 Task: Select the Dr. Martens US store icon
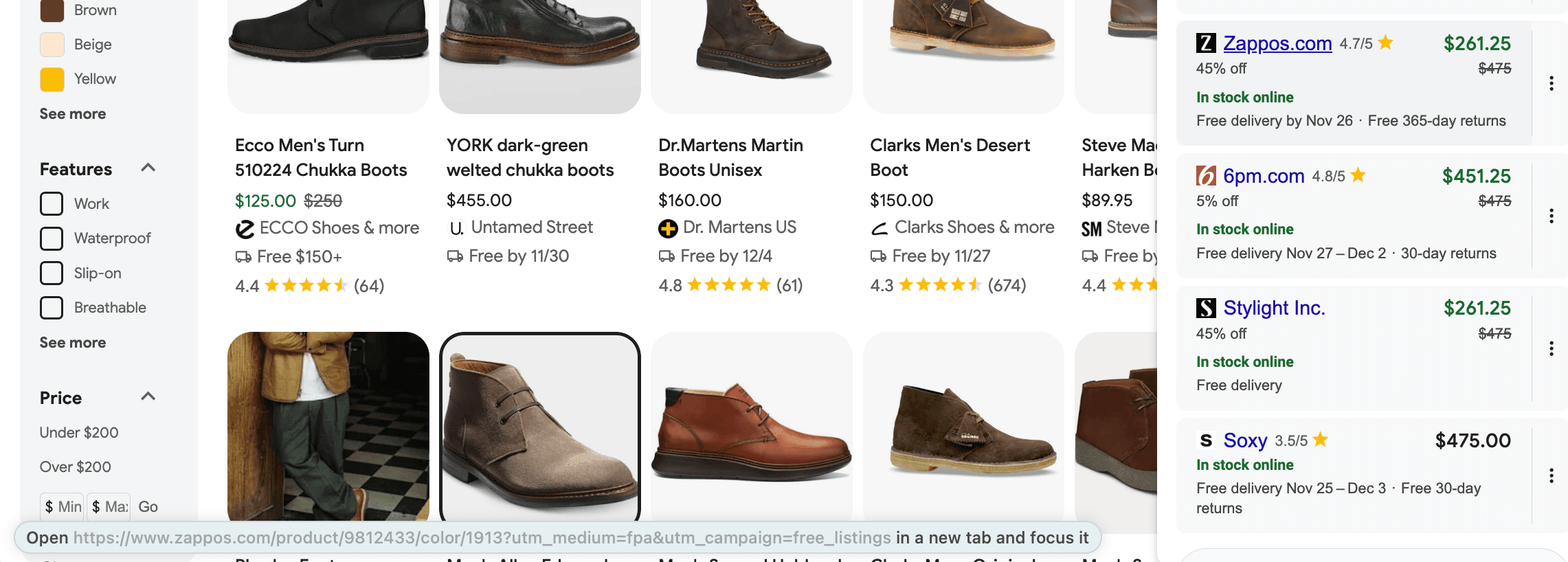coord(667,227)
